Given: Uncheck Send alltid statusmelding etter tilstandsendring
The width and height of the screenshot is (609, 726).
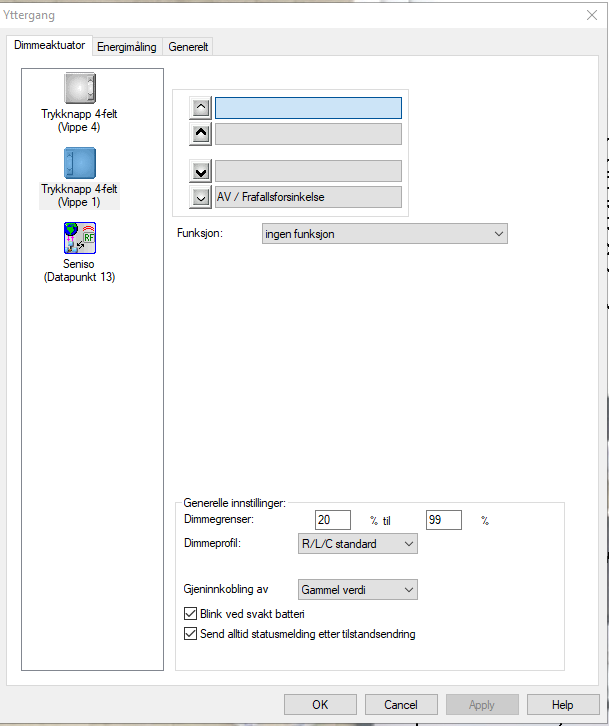Looking at the screenshot, I should pyautogui.click(x=192, y=634).
